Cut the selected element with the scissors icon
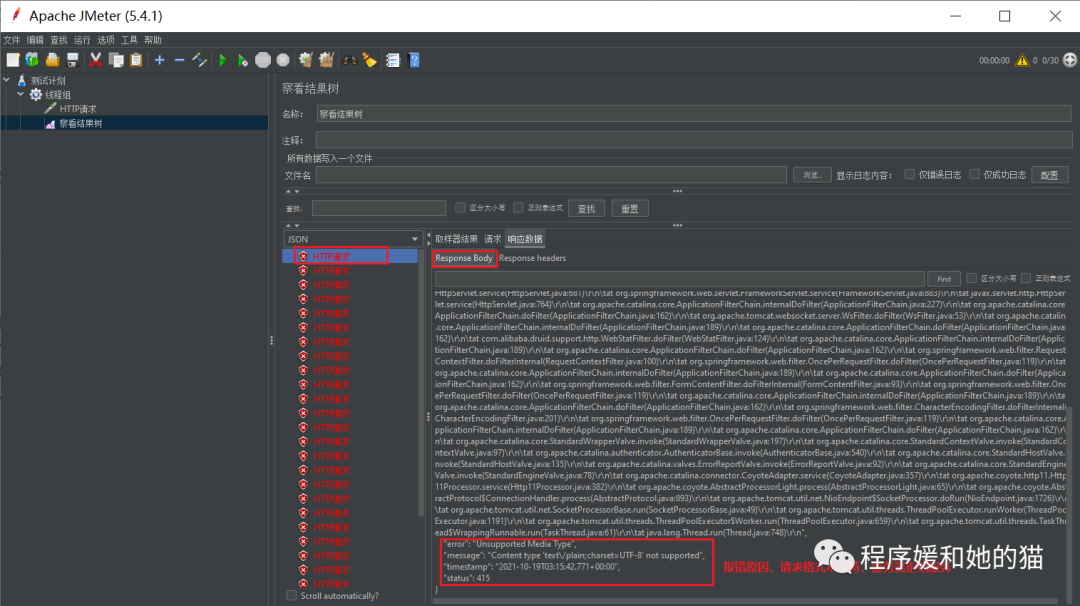The width and height of the screenshot is (1080, 606). pyautogui.click(x=96, y=60)
